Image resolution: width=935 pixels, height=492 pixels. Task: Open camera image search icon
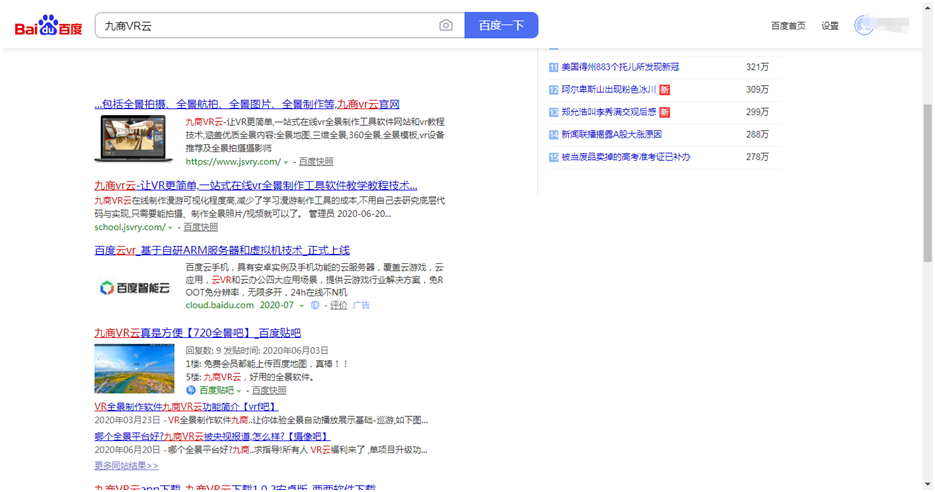[x=445, y=26]
